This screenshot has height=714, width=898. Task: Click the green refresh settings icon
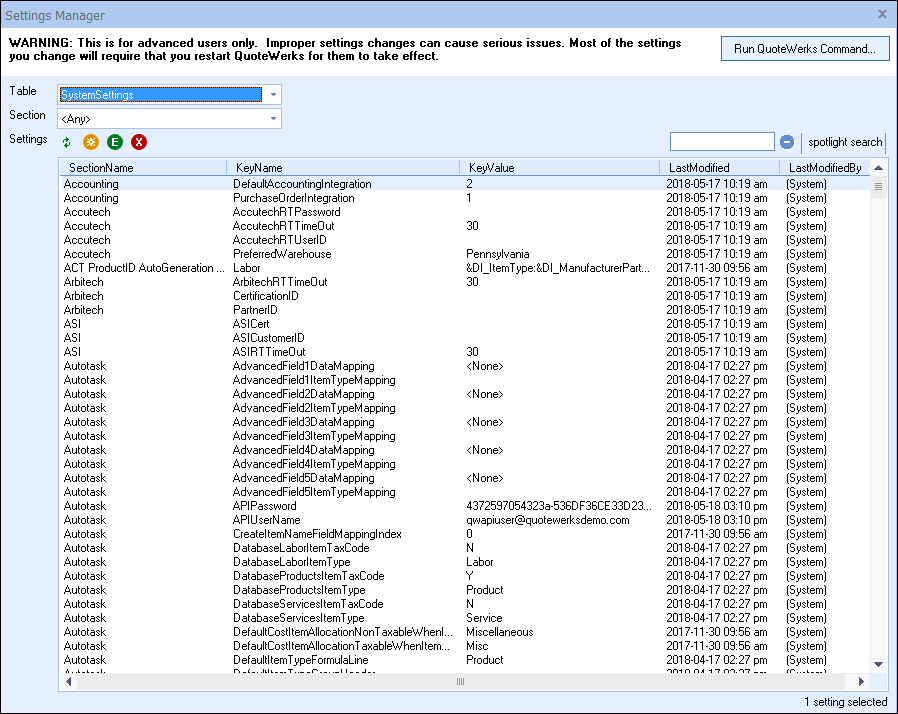(x=67, y=143)
